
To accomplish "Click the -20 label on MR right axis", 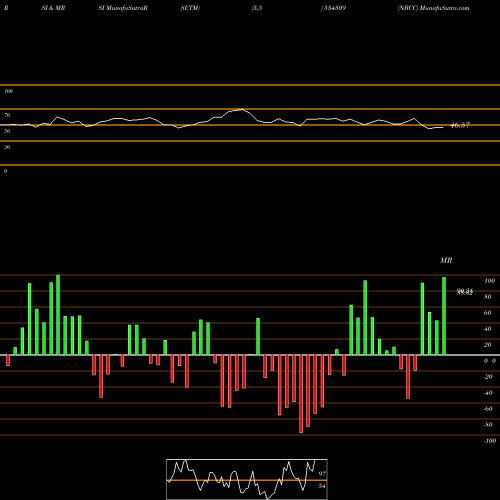I will (488, 377).
